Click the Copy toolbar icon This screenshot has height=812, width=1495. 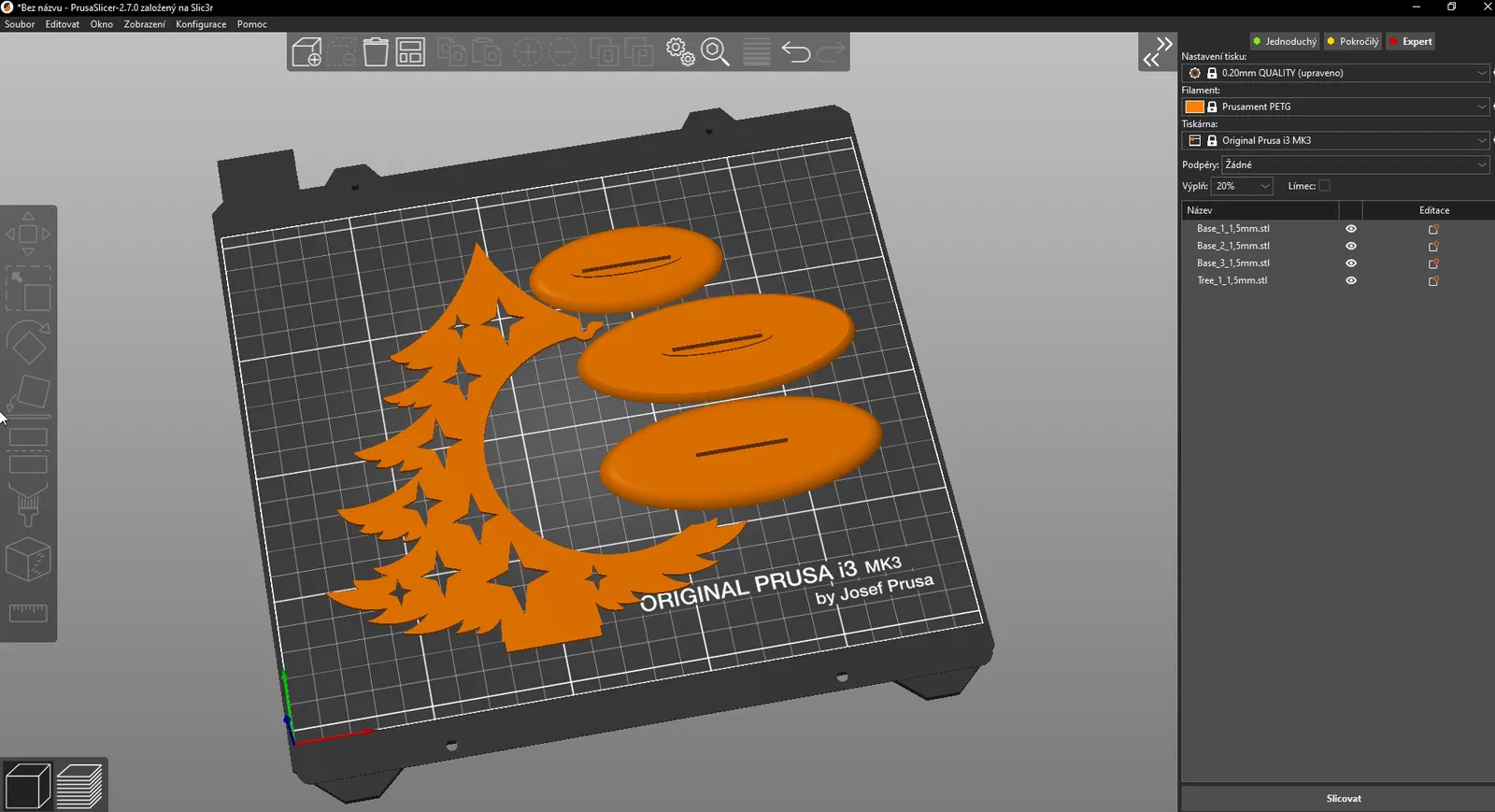click(x=452, y=52)
